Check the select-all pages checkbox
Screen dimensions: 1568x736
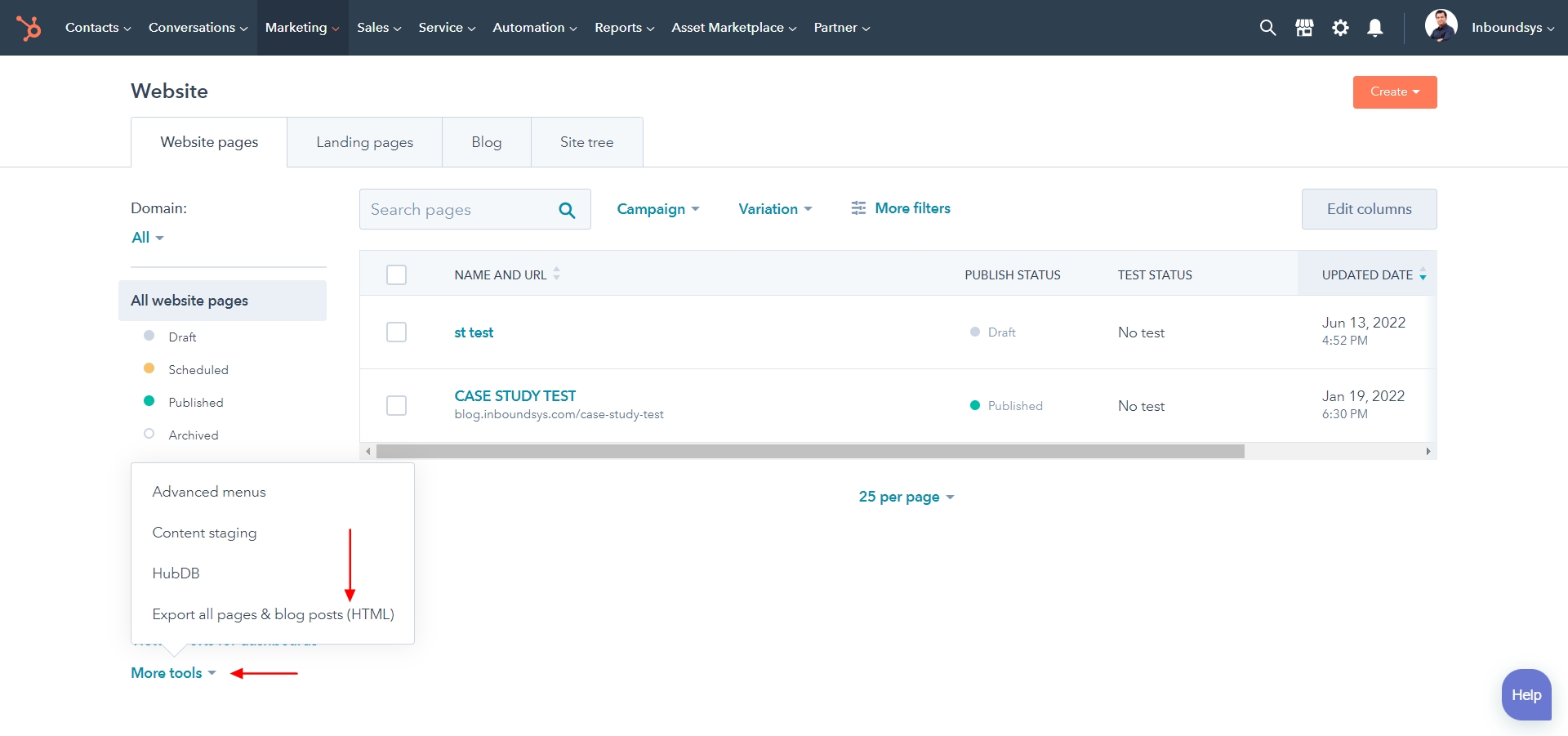[x=396, y=274]
